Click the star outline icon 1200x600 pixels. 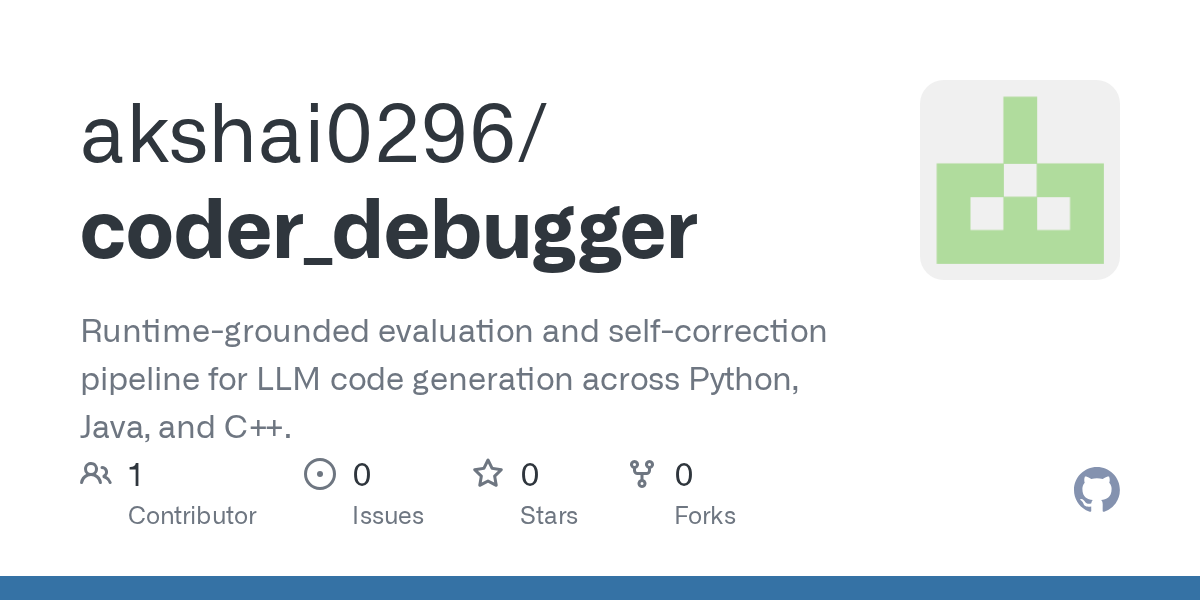click(x=488, y=474)
